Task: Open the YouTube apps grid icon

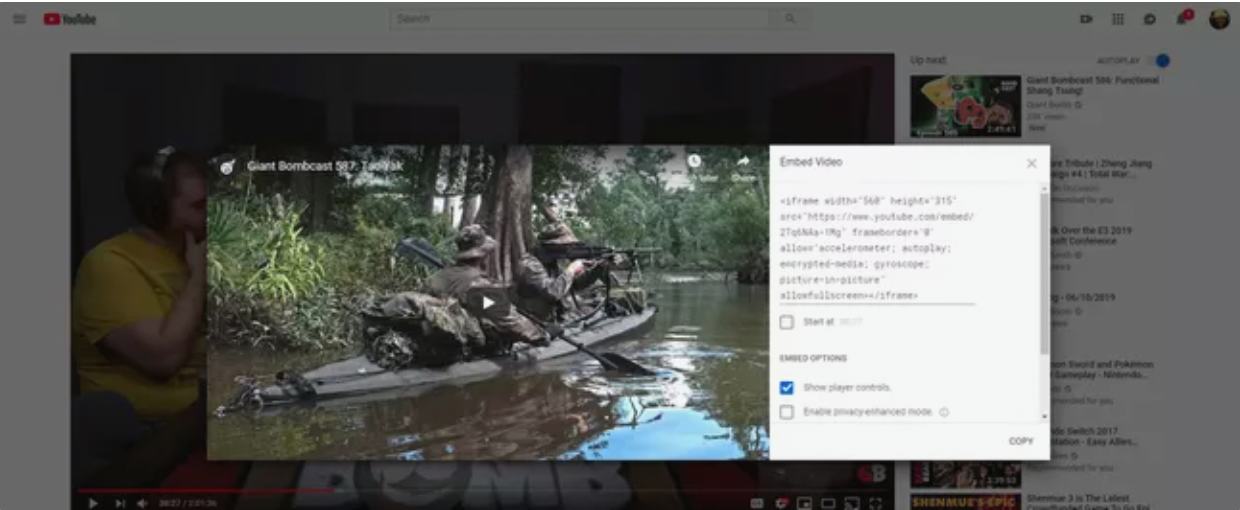Action: 1118,19
